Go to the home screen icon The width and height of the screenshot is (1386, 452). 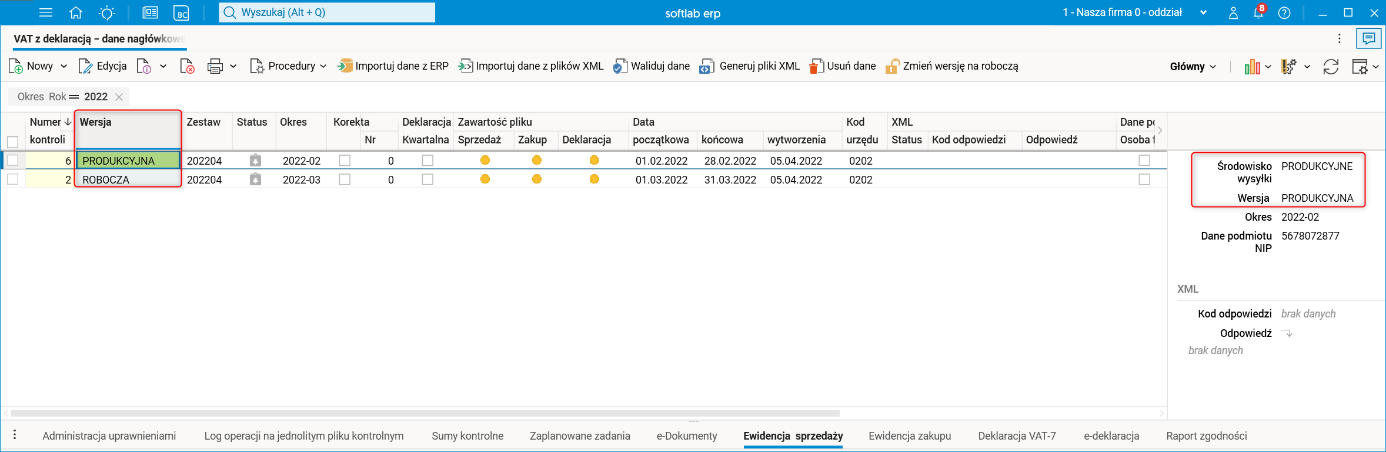click(x=76, y=13)
